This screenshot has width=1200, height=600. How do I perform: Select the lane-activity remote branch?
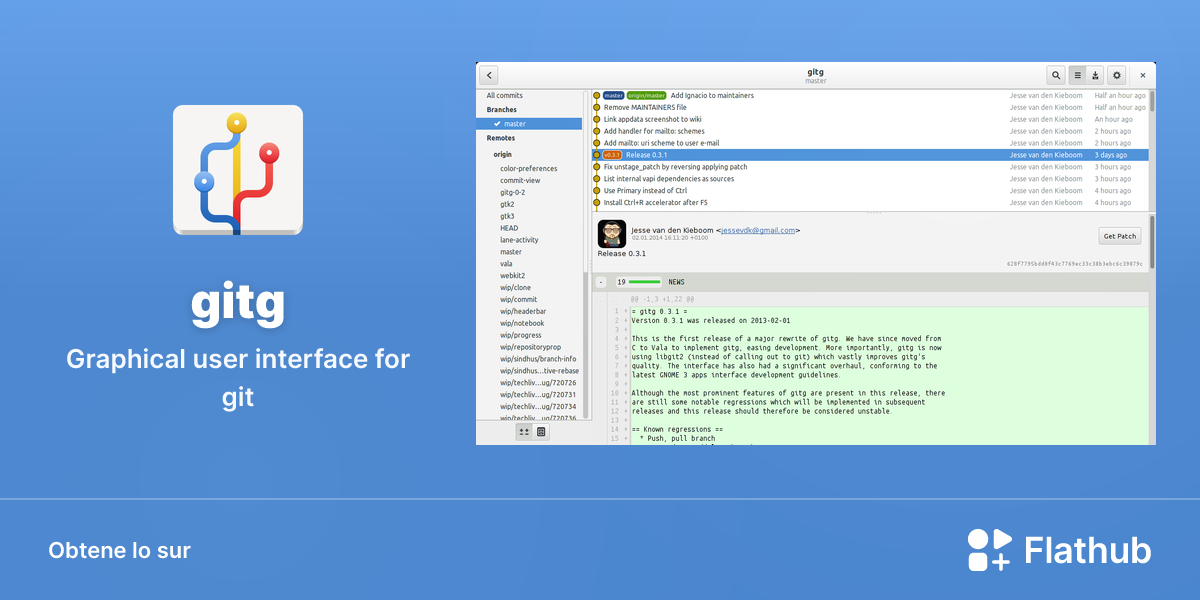519,240
